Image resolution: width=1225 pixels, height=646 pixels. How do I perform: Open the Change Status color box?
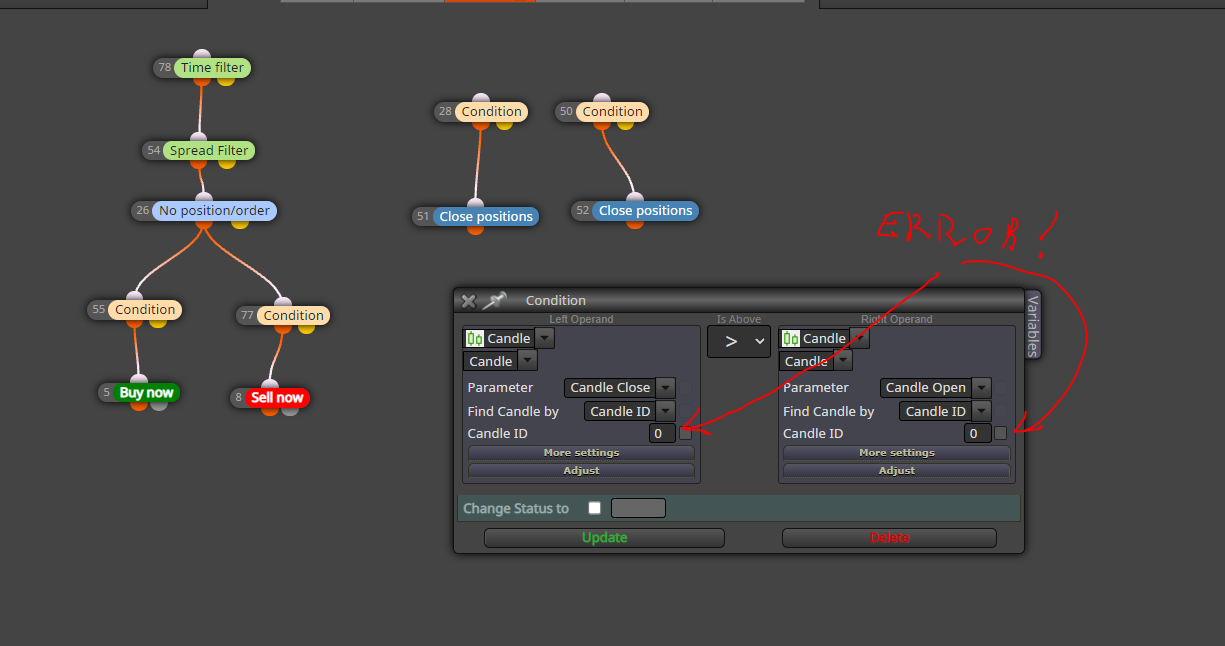coord(638,508)
